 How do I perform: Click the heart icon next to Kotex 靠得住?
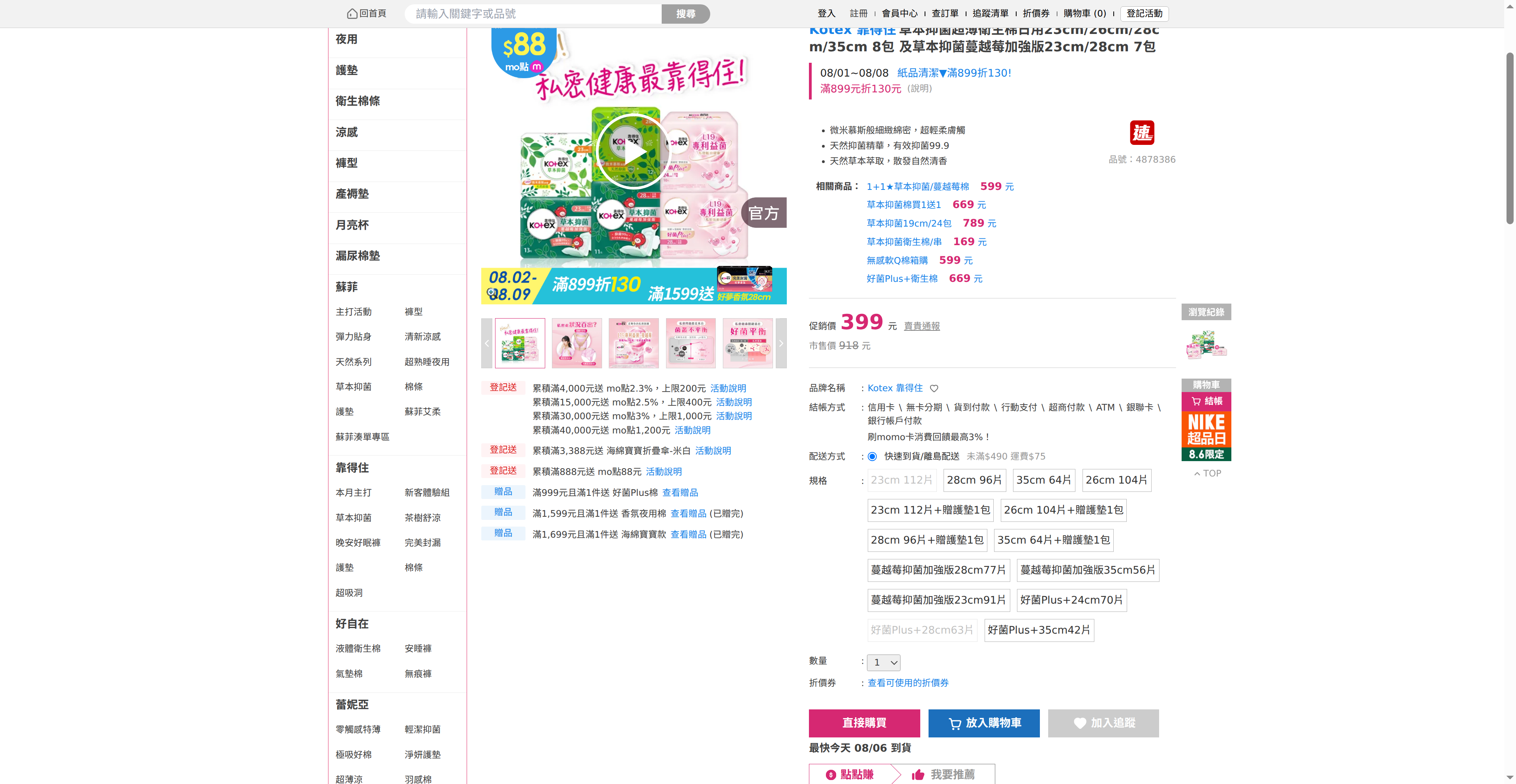coord(934,388)
